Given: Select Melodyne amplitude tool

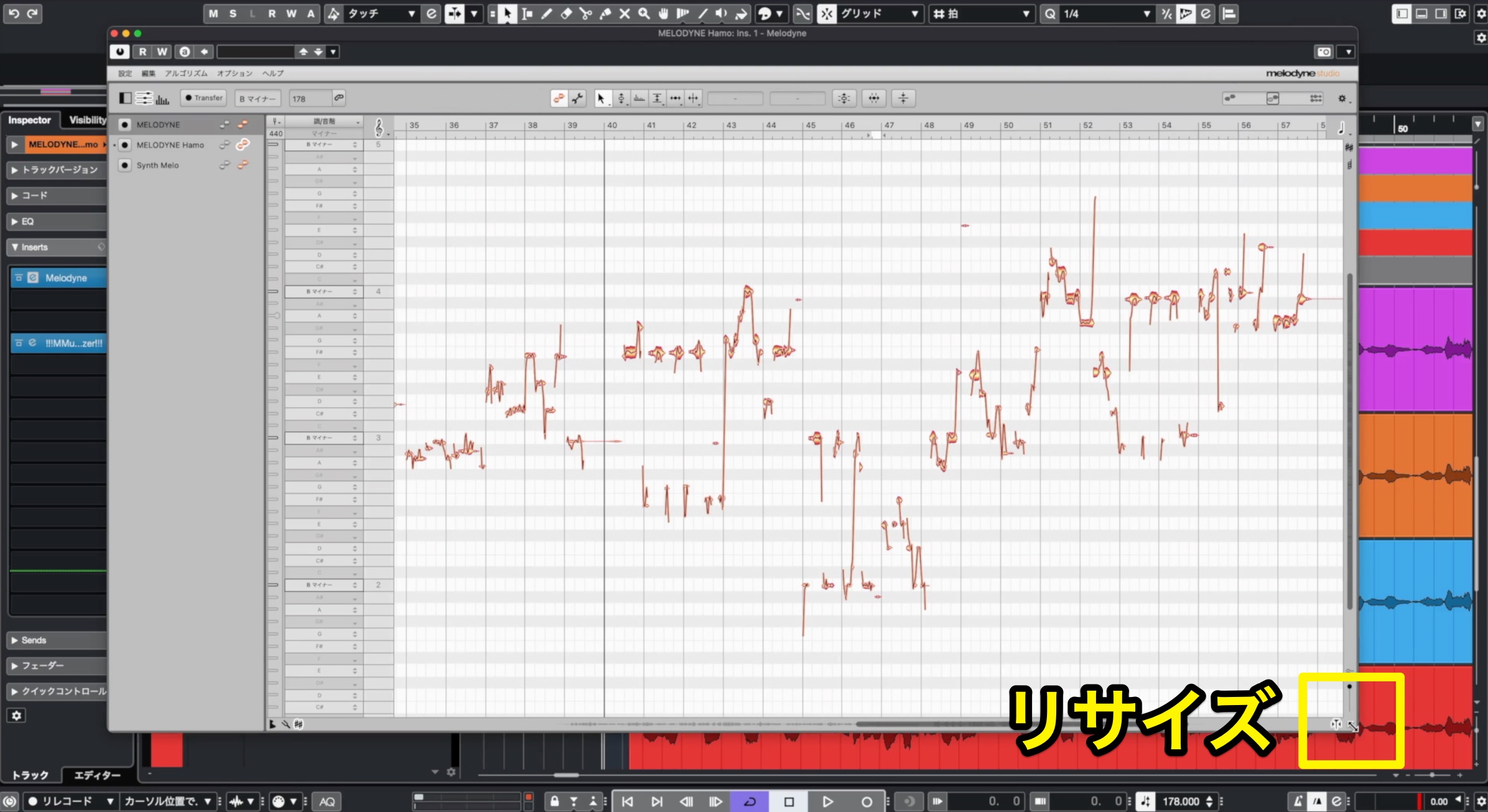Looking at the screenshot, I should 657,98.
